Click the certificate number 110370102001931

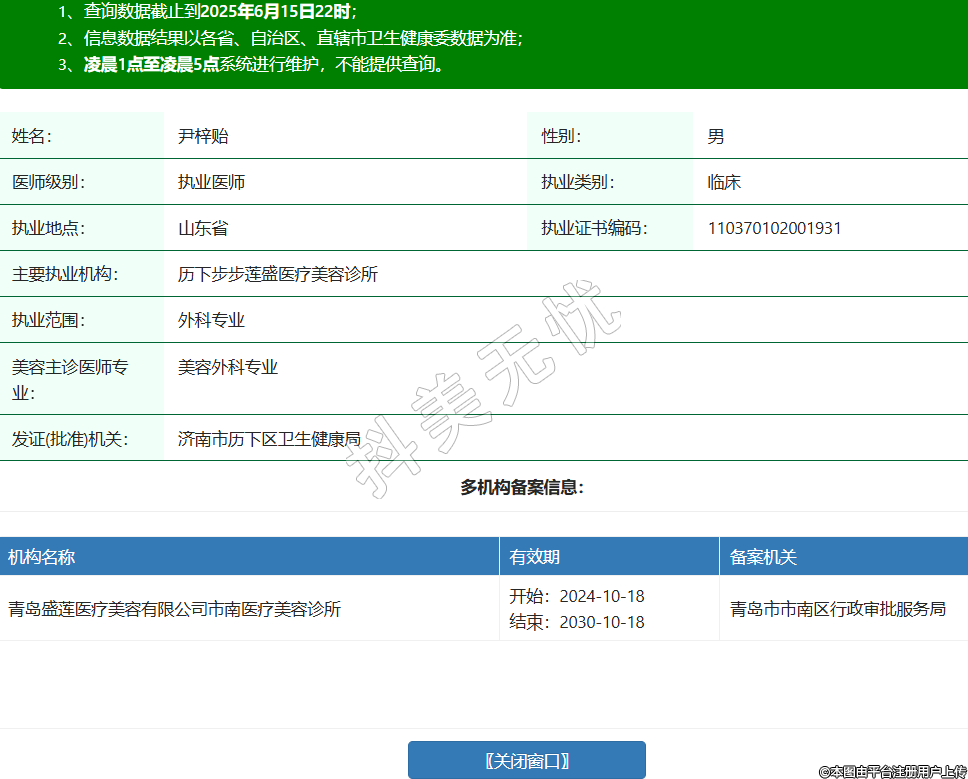774,228
